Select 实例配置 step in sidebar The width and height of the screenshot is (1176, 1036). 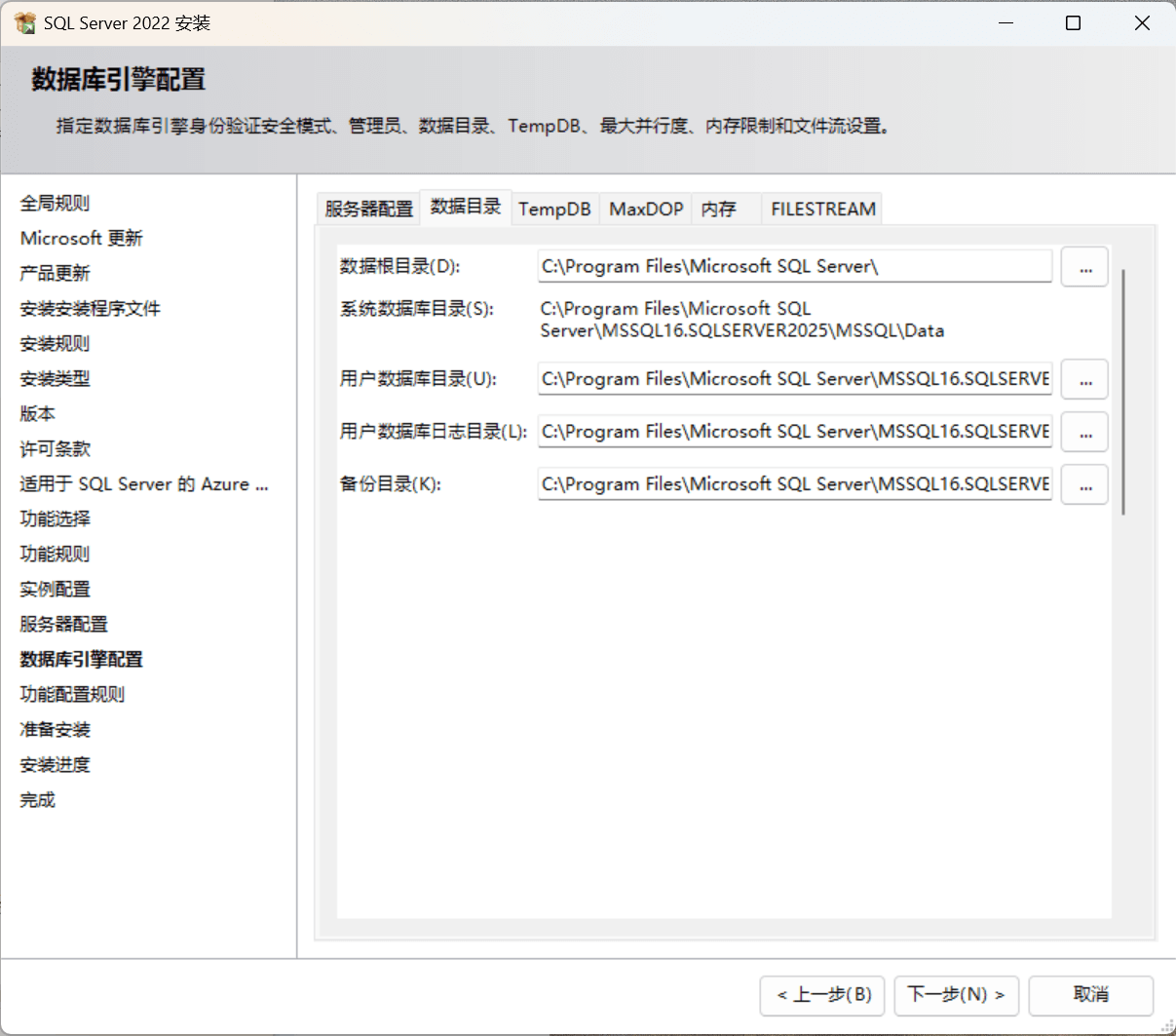pyautogui.click(x=55, y=589)
